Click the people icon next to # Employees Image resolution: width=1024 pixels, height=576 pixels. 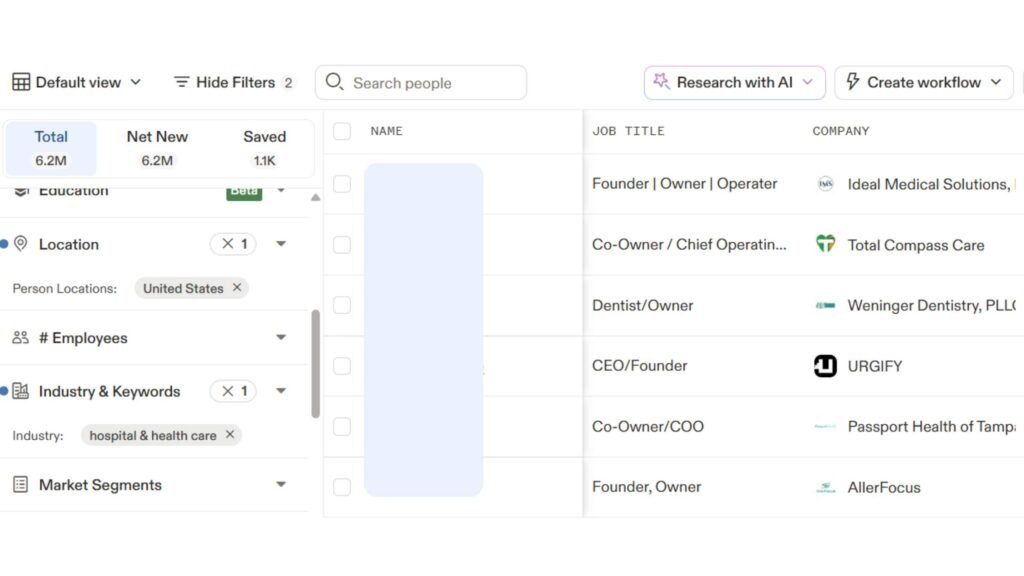[x=20, y=338]
